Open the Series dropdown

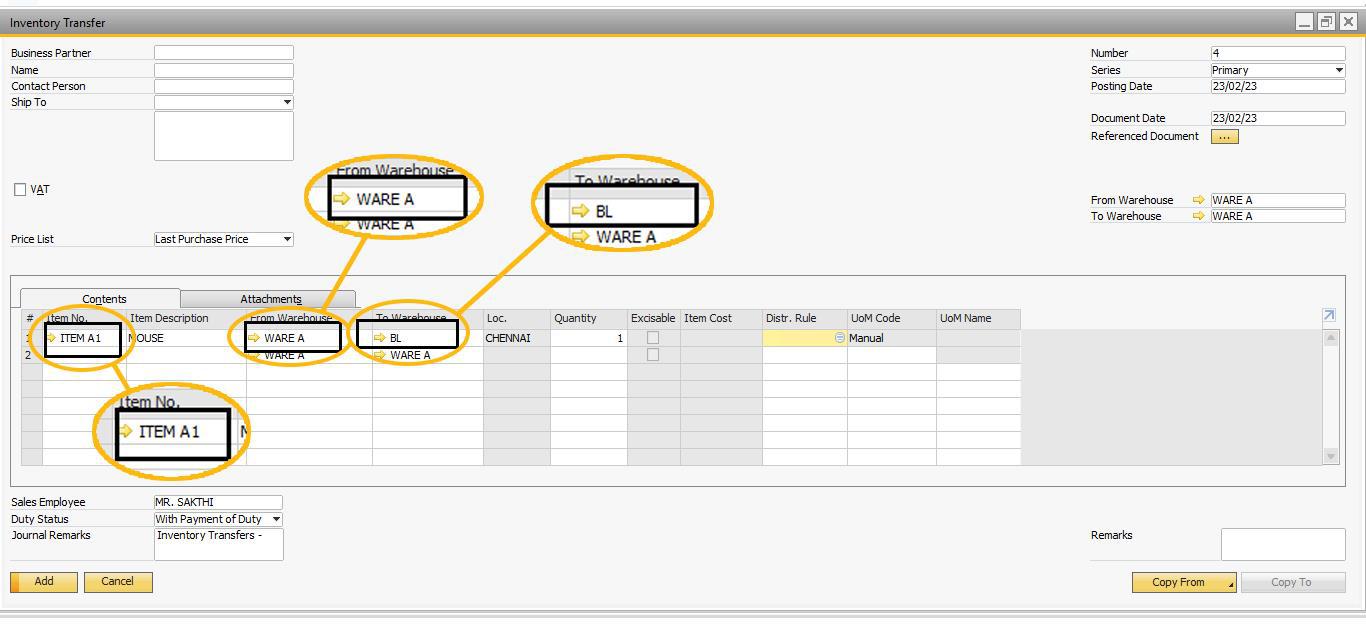coord(1339,70)
